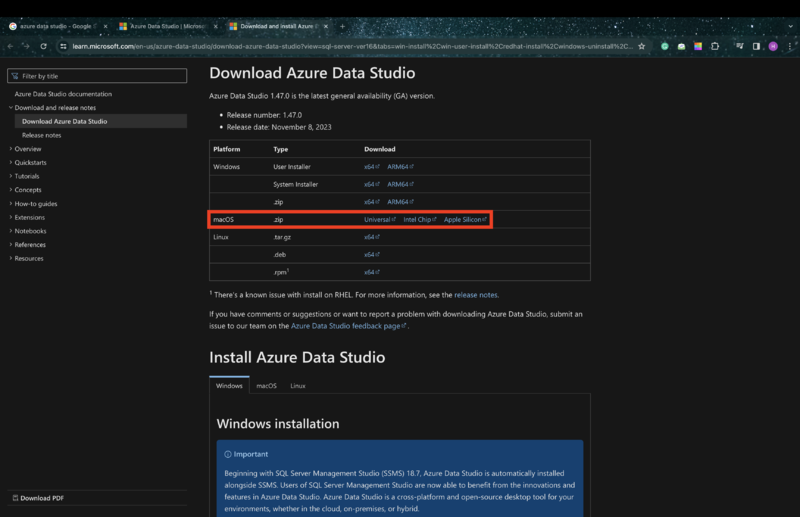Open the browser extensions puzzle icon
Viewport: 800px width, 517px height.
pyautogui.click(x=715, y=46)
